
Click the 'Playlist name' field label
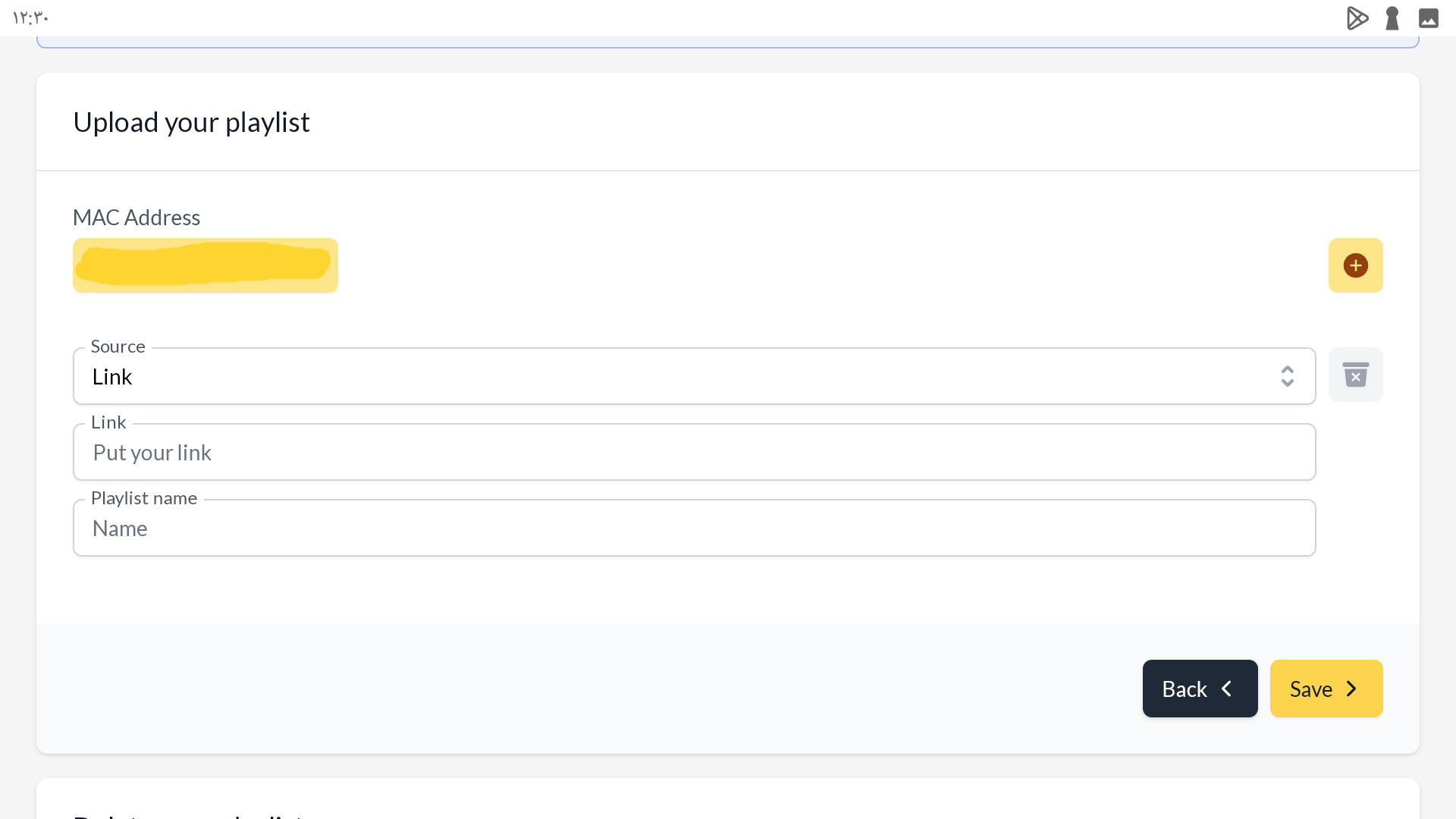click(144, 498)
